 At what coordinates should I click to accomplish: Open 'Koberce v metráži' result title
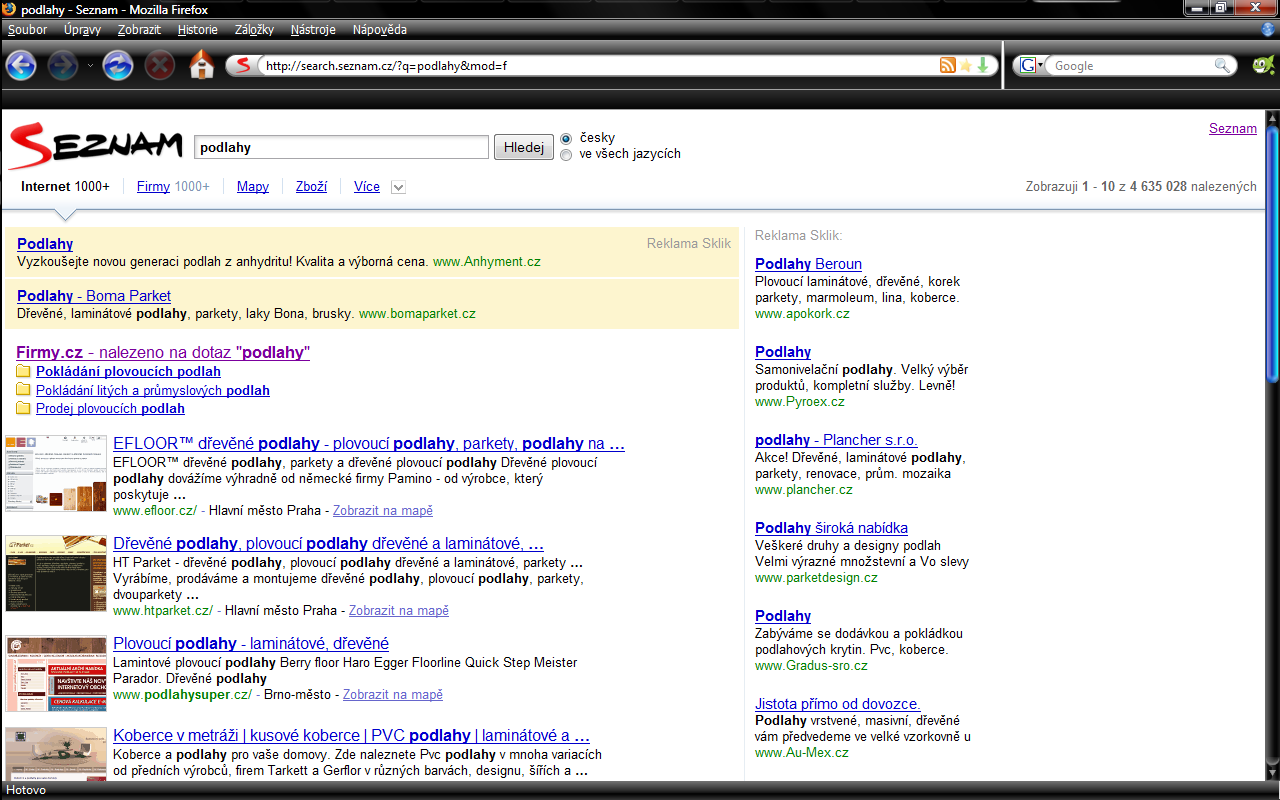tap(351, 736)
